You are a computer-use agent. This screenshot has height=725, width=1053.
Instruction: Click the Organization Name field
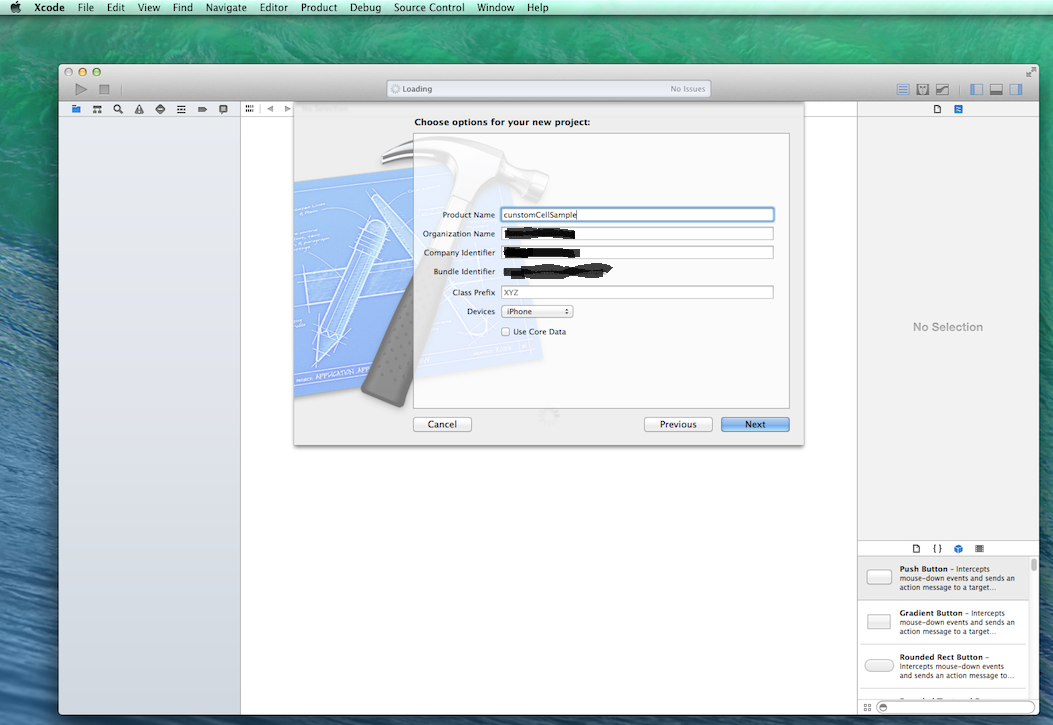pos(637,234)
